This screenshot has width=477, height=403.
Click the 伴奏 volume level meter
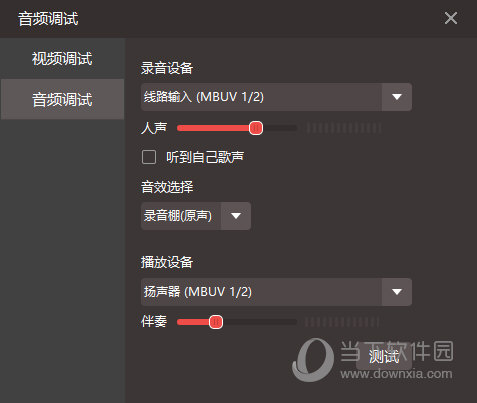[x=342, y=322]
